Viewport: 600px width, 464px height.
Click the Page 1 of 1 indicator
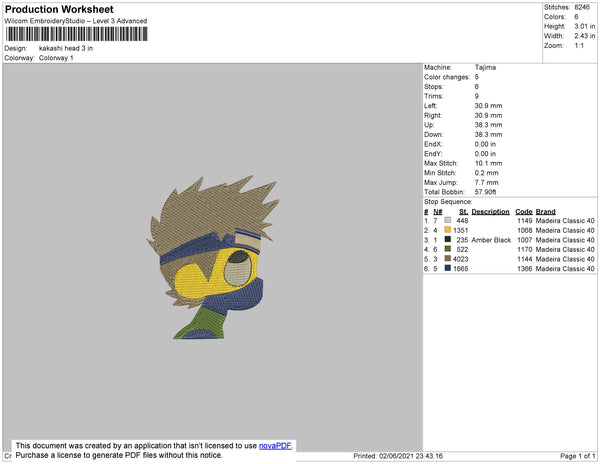(577, 456)
